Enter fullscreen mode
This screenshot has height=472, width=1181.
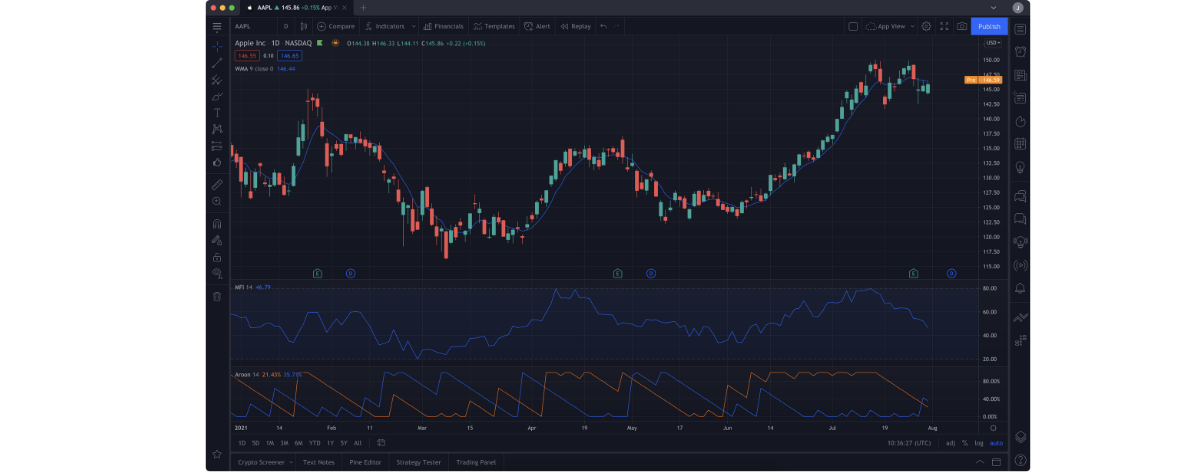pos(944,26)
